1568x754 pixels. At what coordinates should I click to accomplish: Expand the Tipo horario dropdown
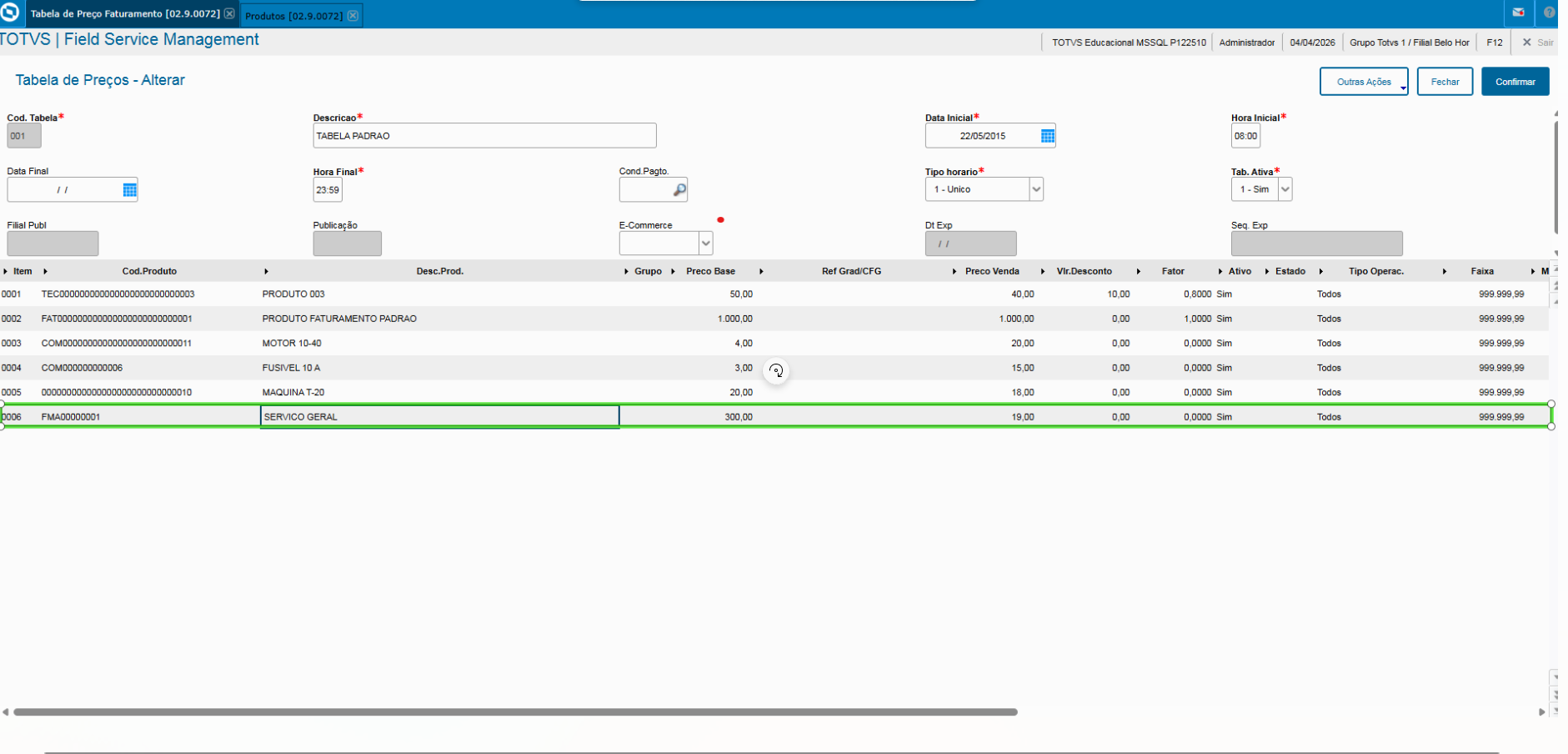[x=1036, y=189]
